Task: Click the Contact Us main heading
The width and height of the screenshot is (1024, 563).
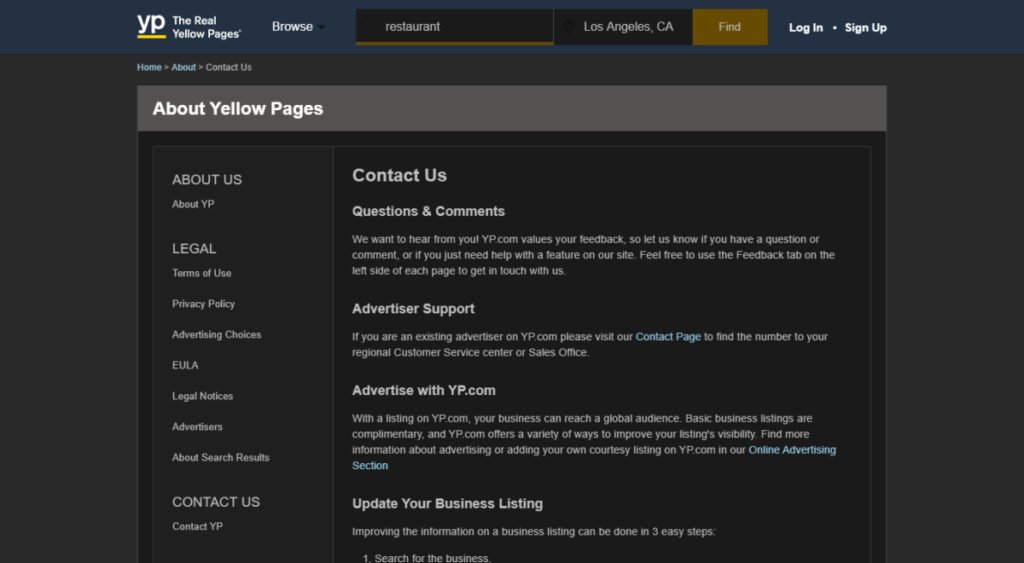Action: click(399, 175)
